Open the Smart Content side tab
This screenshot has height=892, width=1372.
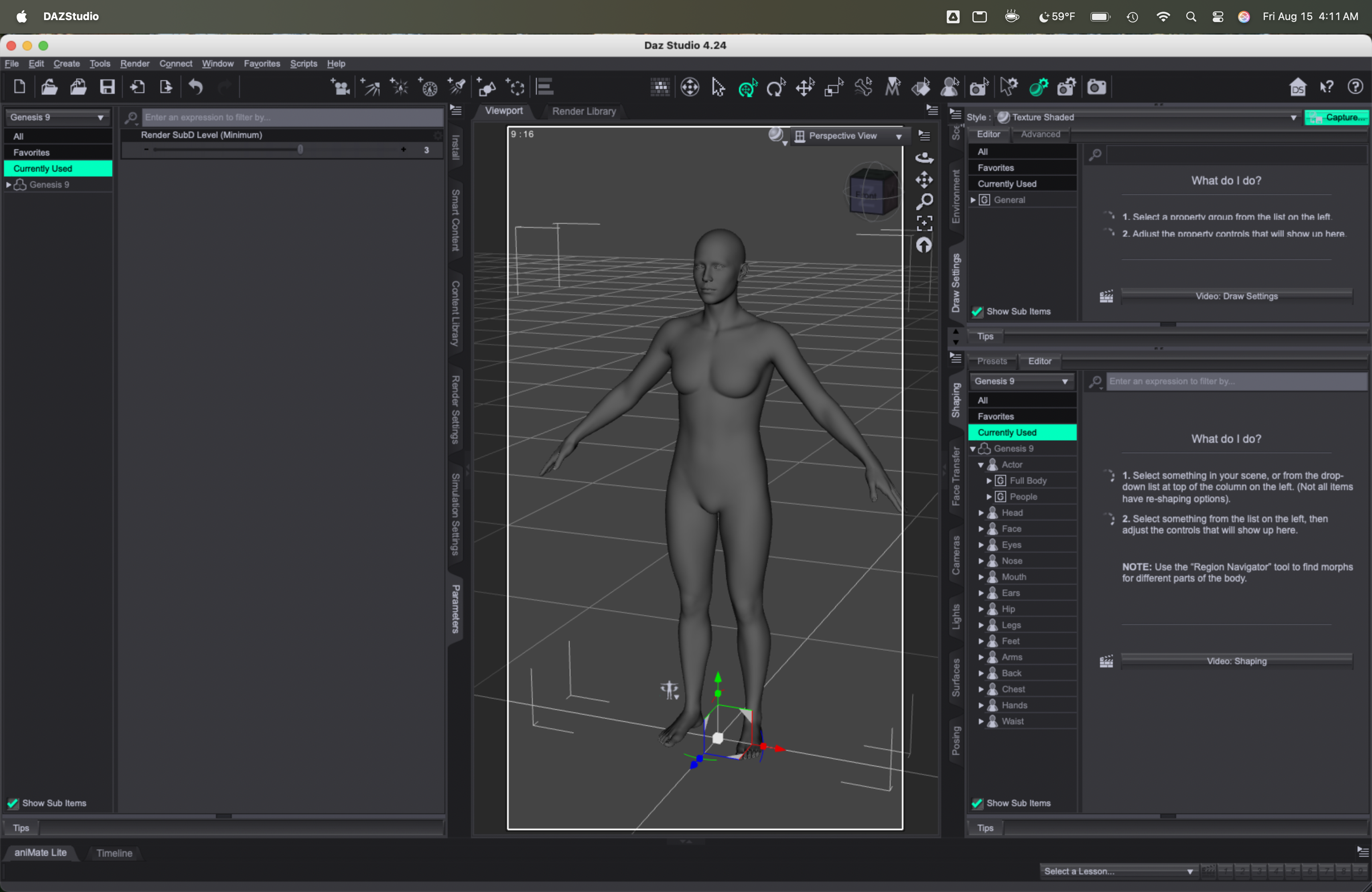[455, 220]
